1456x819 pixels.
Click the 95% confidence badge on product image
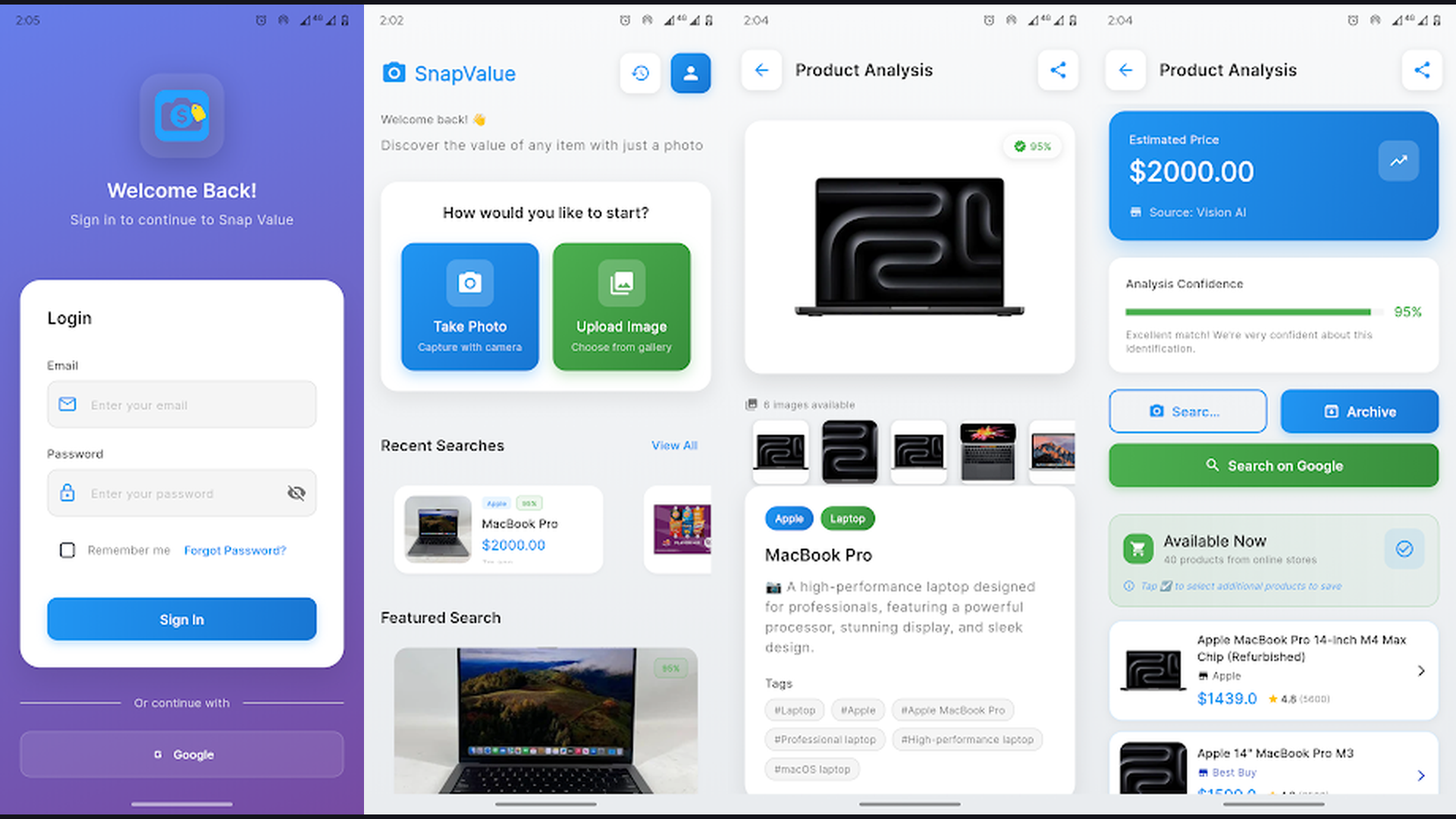pyautogui.click(x=1033, y=146)
